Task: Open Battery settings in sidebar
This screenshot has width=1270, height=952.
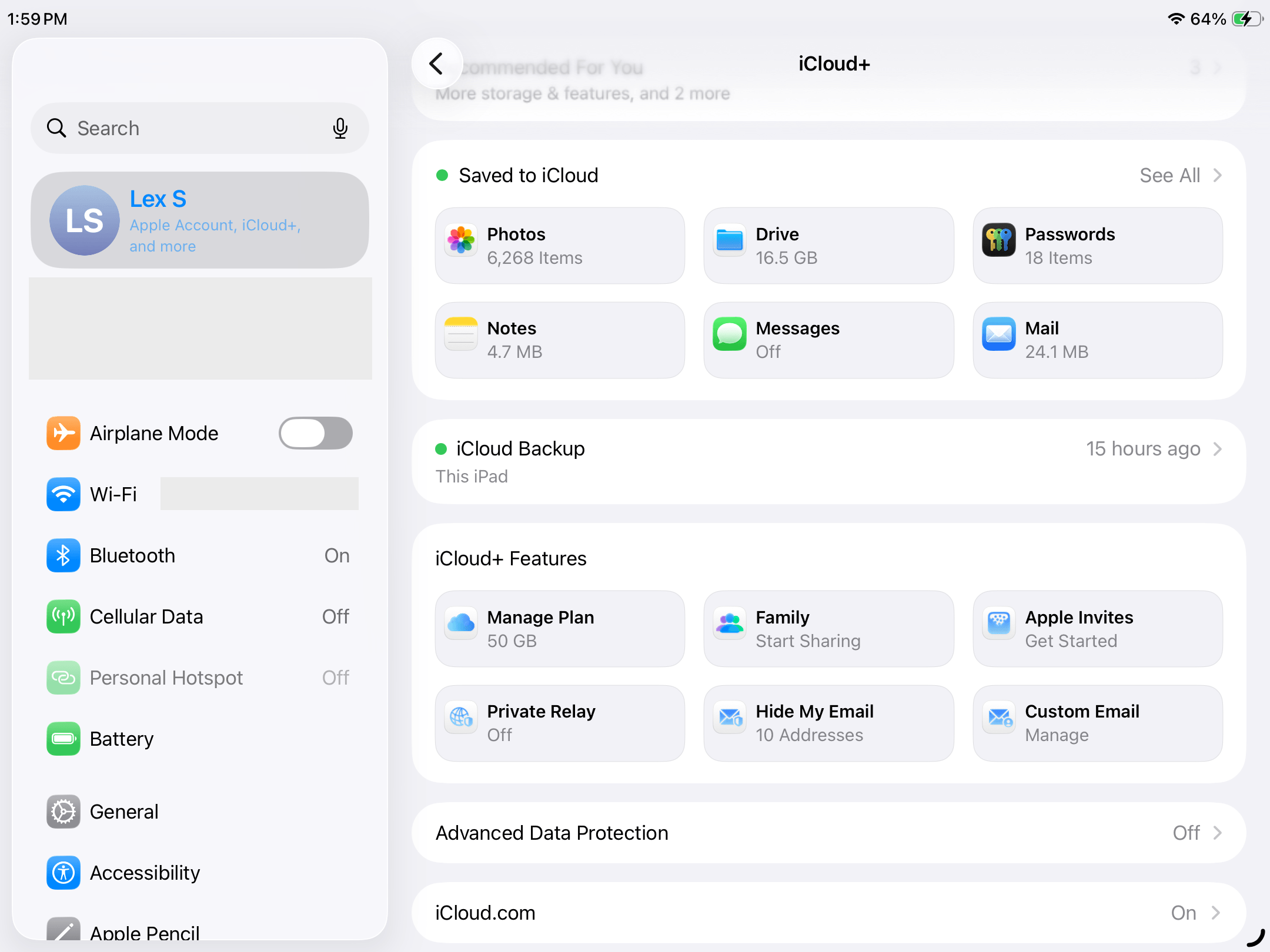Action: (x=200, y=739)
